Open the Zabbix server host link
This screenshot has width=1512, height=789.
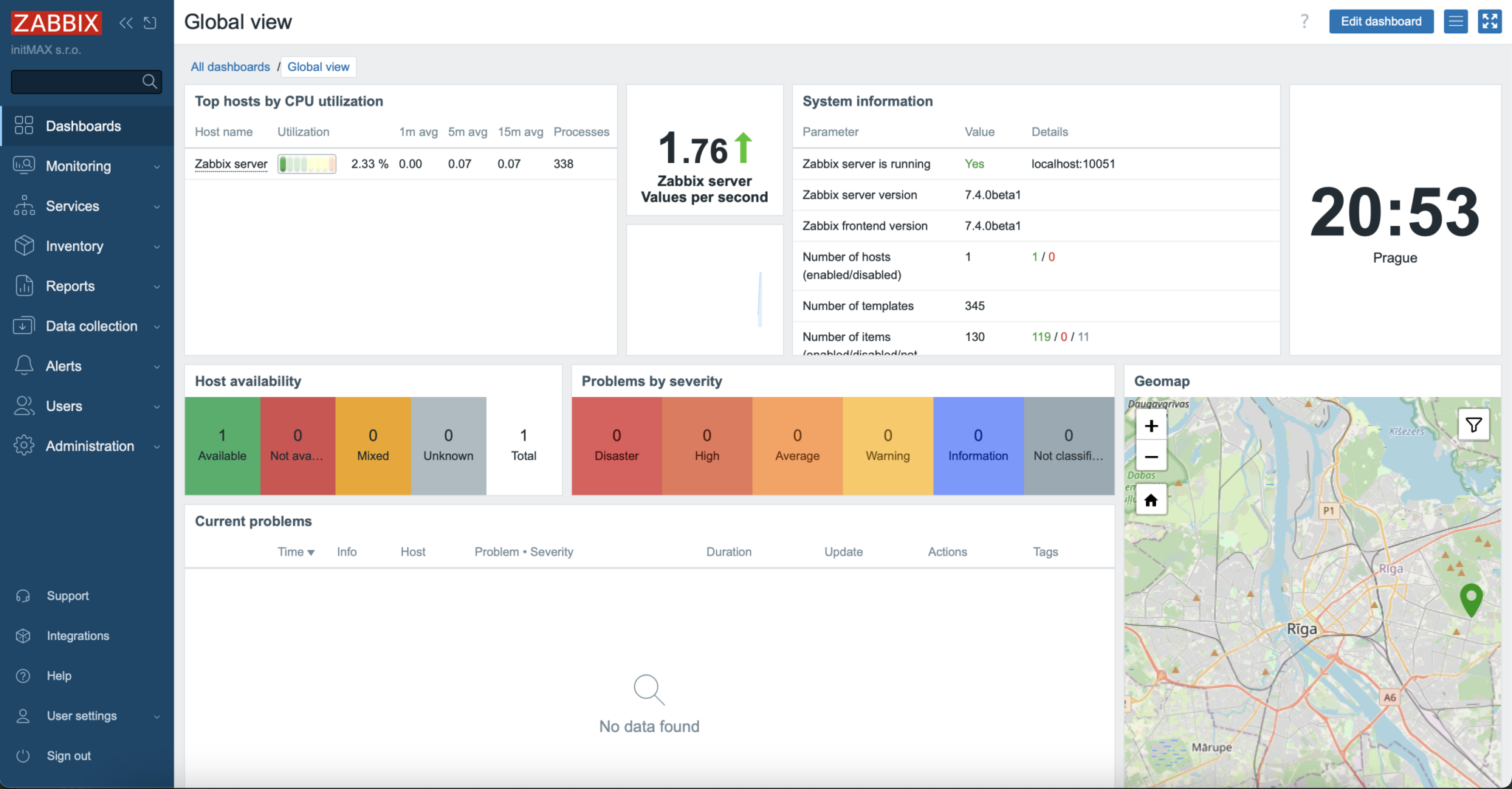(x=230, y=163)
